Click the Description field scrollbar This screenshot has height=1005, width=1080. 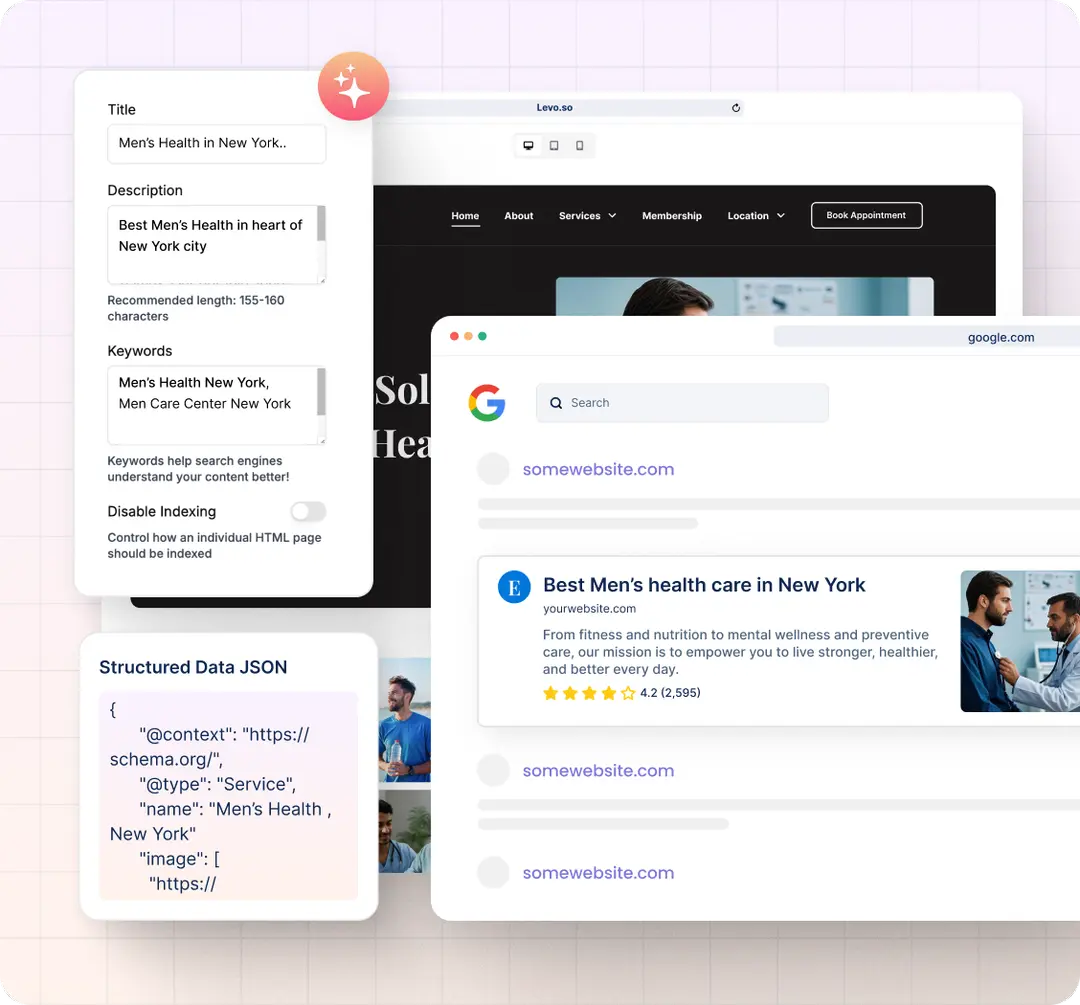[321, 224]
